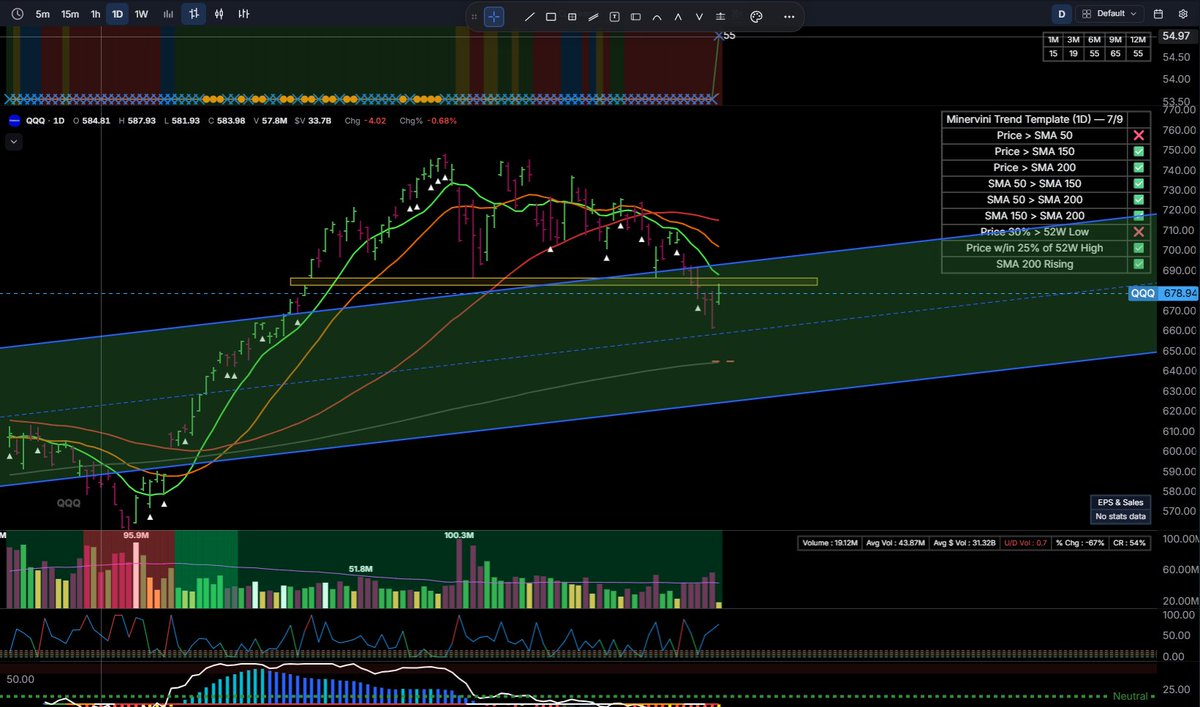Open chart settings gear

(x=1182, y=14)
